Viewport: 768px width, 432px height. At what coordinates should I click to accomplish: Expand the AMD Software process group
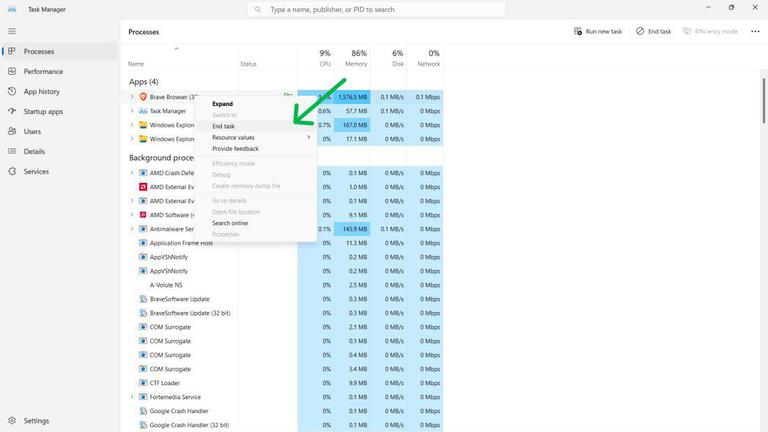[x=132, y=215]
